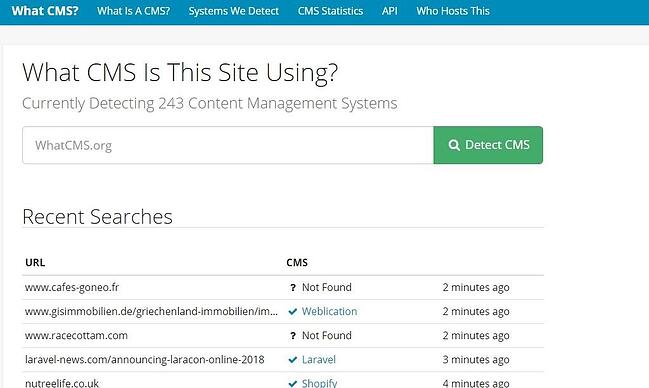Click Not Found text for www.racecottam.com
The width and height of the screenshot is (649, 388).
(x=327, y=335)
